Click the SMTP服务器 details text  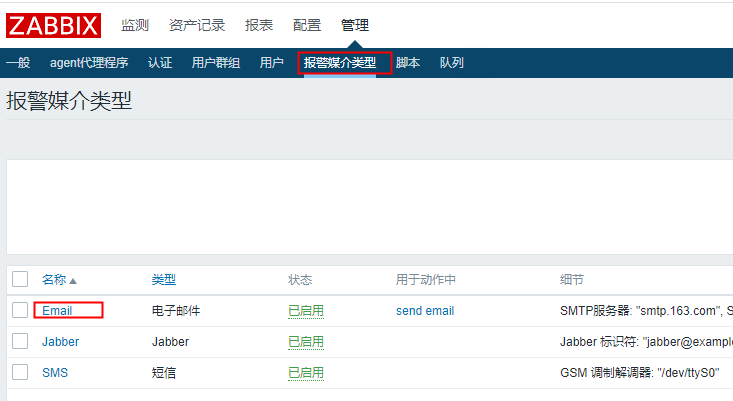(x=646, y=311)
